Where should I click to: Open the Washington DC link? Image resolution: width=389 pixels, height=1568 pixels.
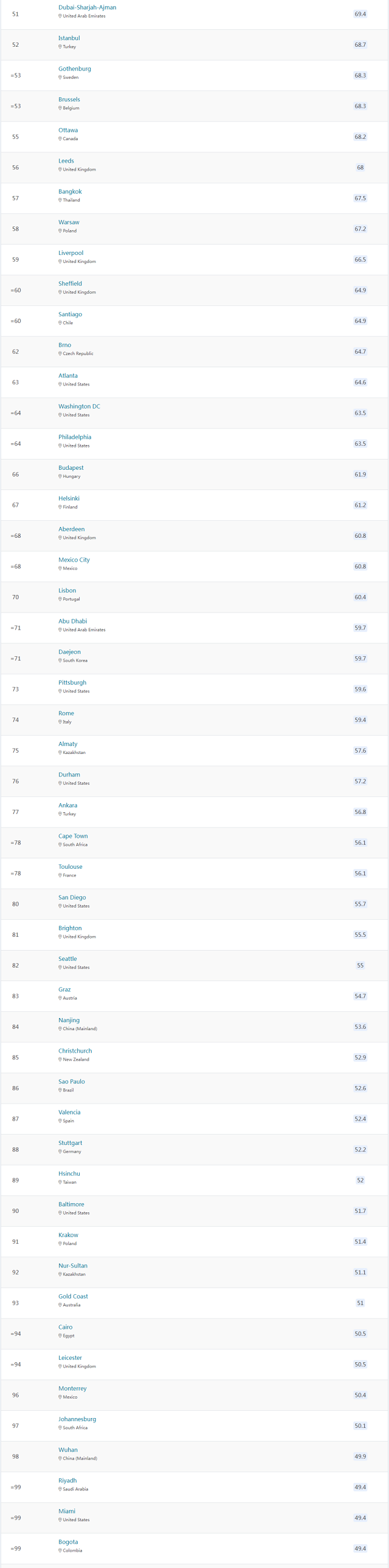pos(79,407)
